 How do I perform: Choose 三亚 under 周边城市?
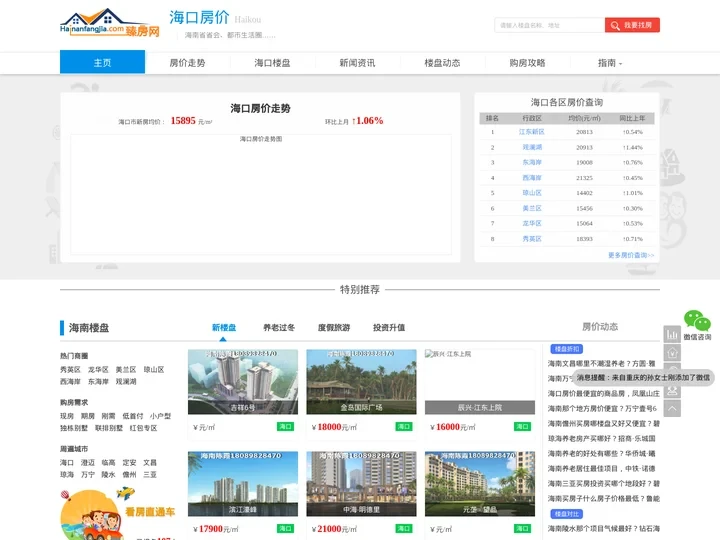[x=150, y=474]
